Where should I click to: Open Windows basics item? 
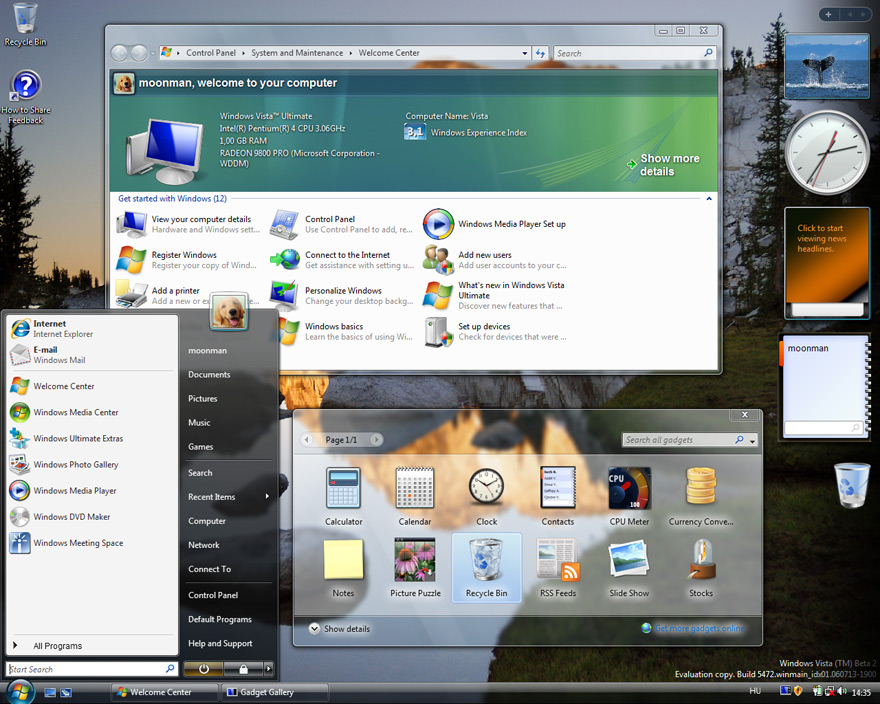(x=346, y=331)
